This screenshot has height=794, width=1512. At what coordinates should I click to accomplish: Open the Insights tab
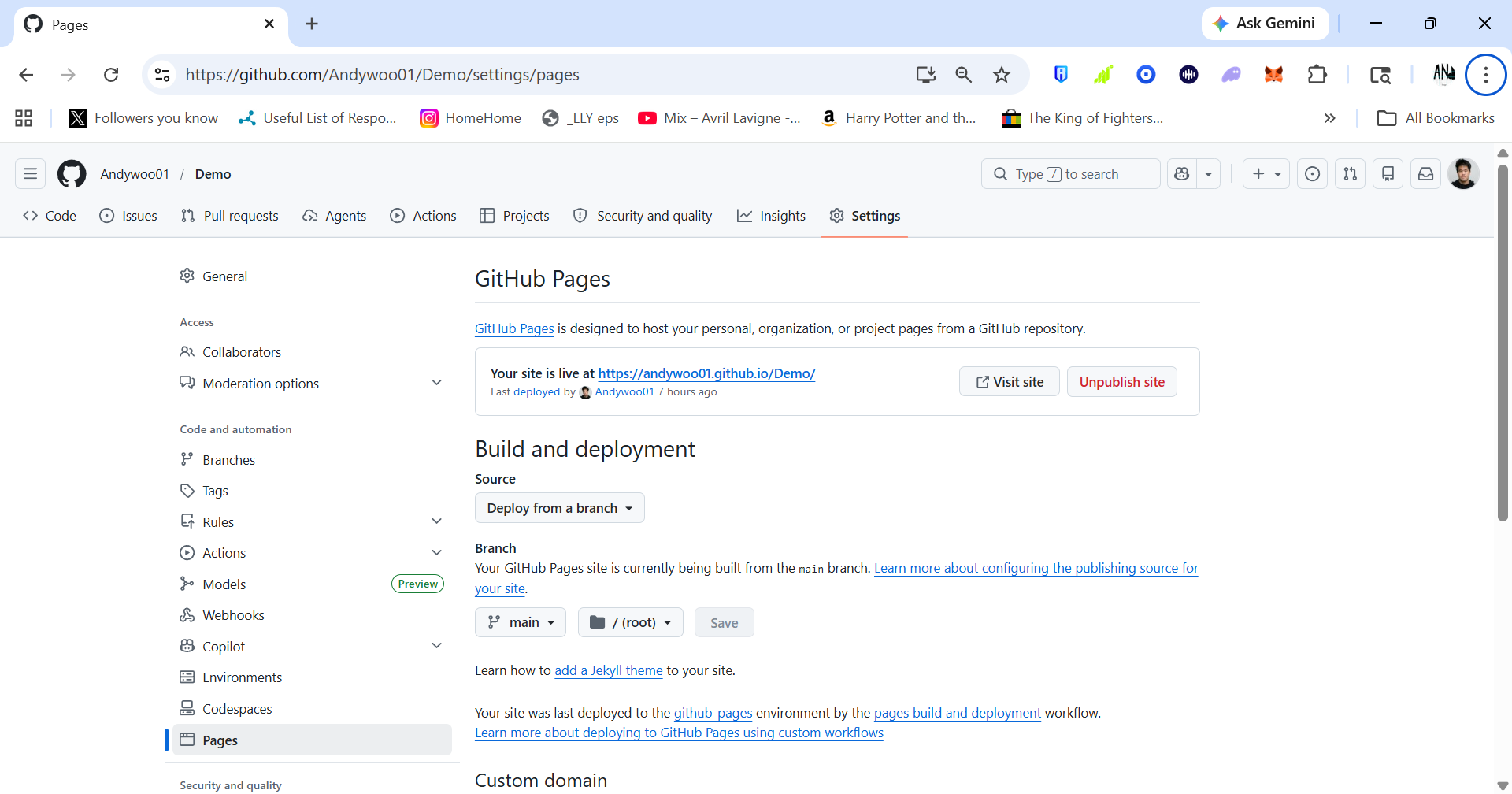coord(771,216)
